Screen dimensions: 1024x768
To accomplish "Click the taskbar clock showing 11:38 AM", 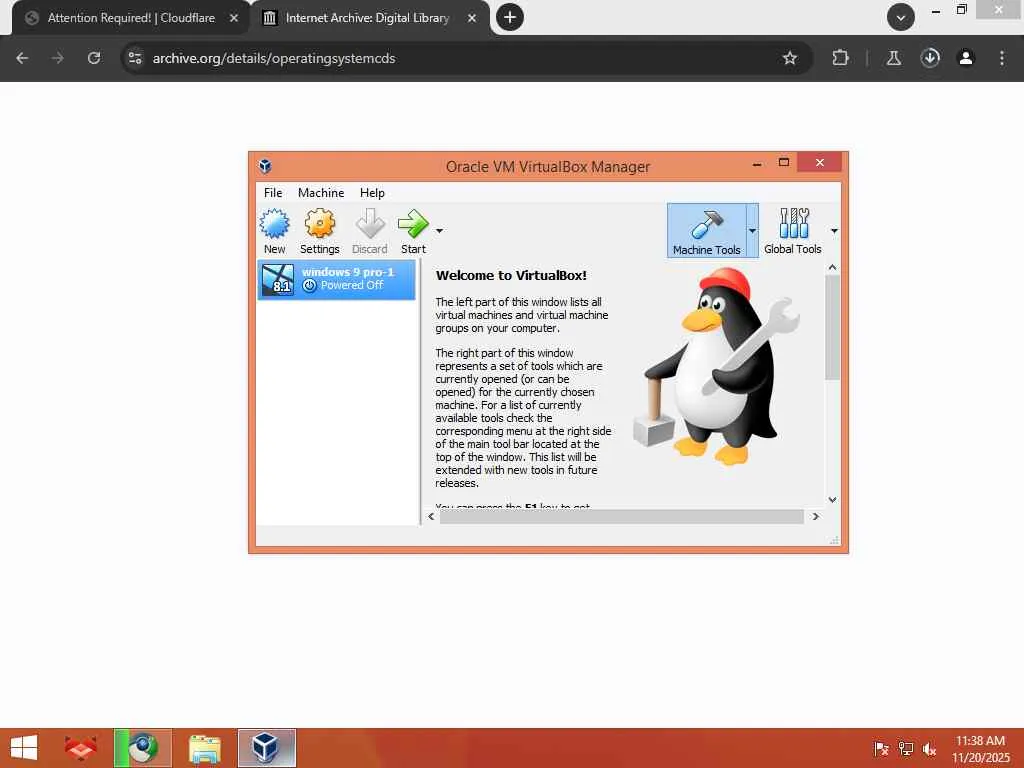I will (x=980, y=748).
